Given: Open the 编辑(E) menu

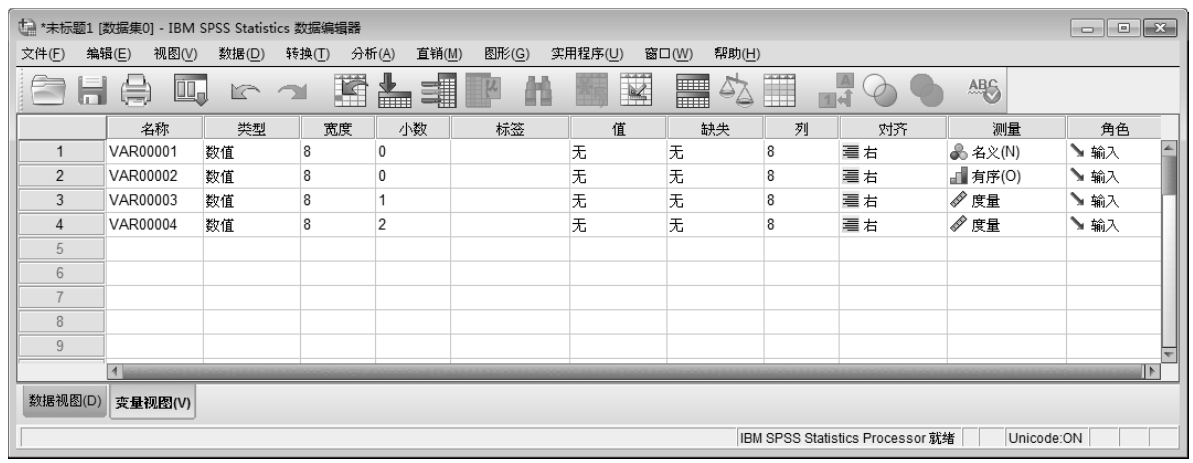Looking at the screenshot, I should click(x=109, y=53).
